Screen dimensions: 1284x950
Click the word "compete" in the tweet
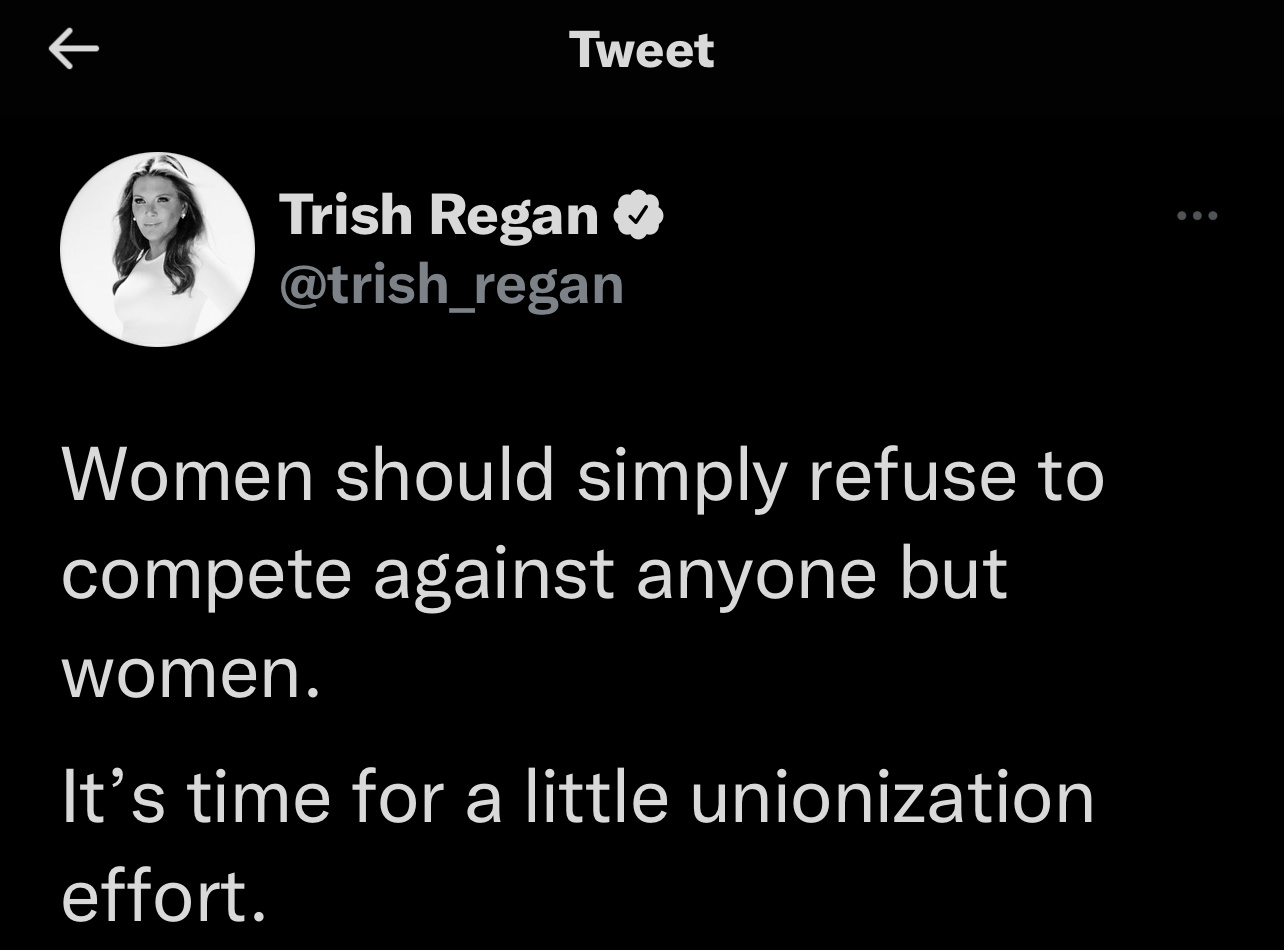[x=207, y=577]
